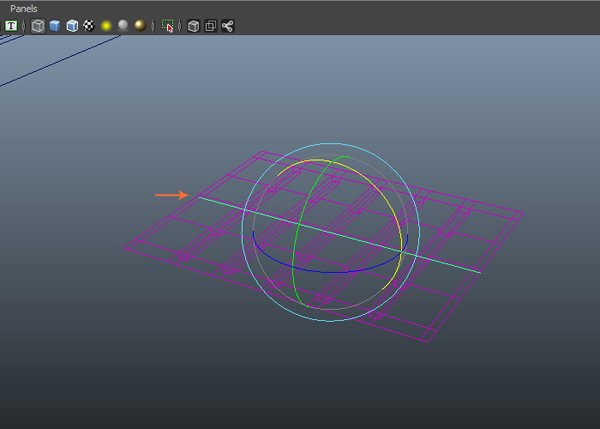Switch to smooth shade all mode
The width and height of the screenshot is (600, 429).
coord(55,26)
